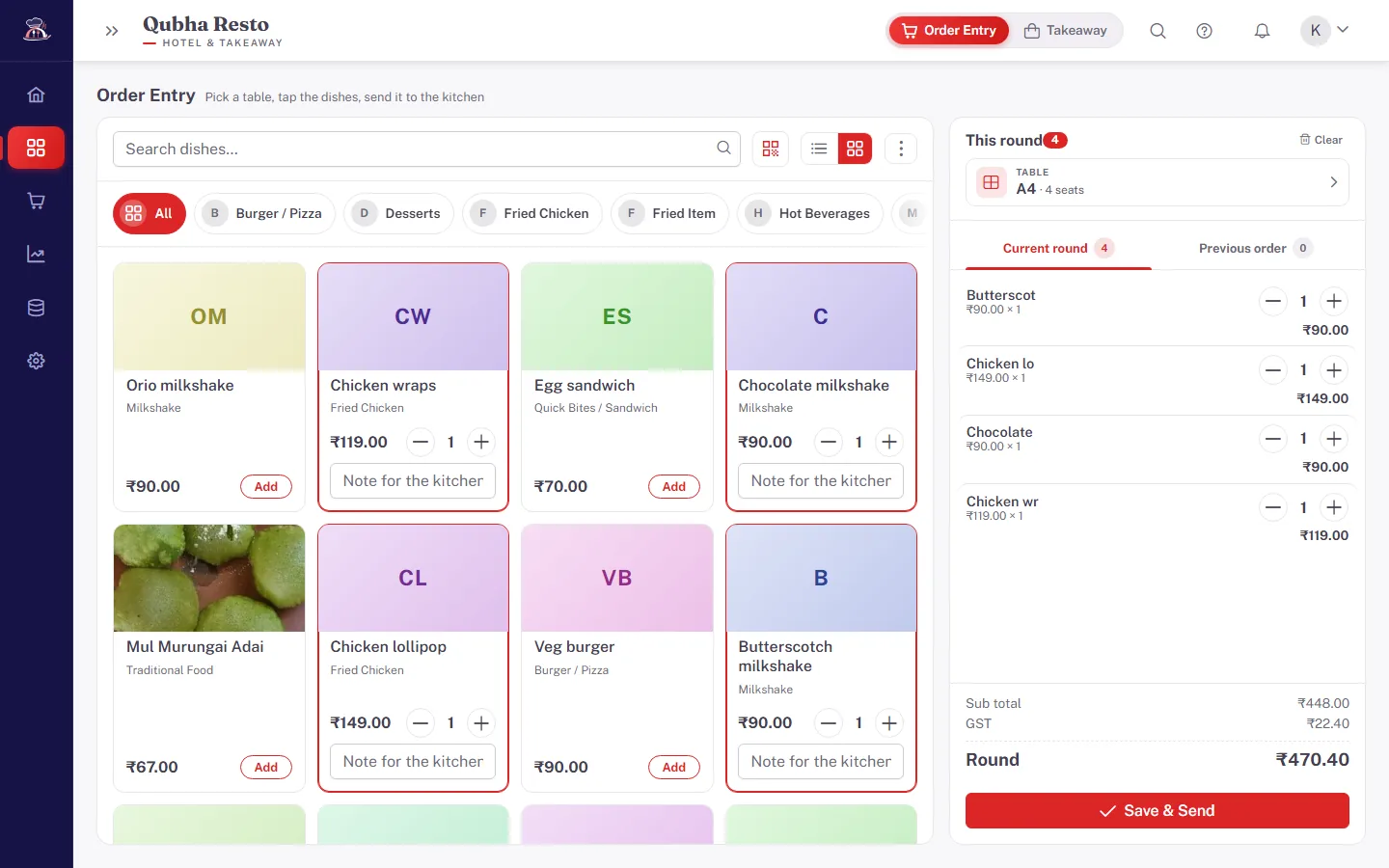Filter by Fried Item category
Viewport: 1389px width, 868px height.
click(670, 213)
